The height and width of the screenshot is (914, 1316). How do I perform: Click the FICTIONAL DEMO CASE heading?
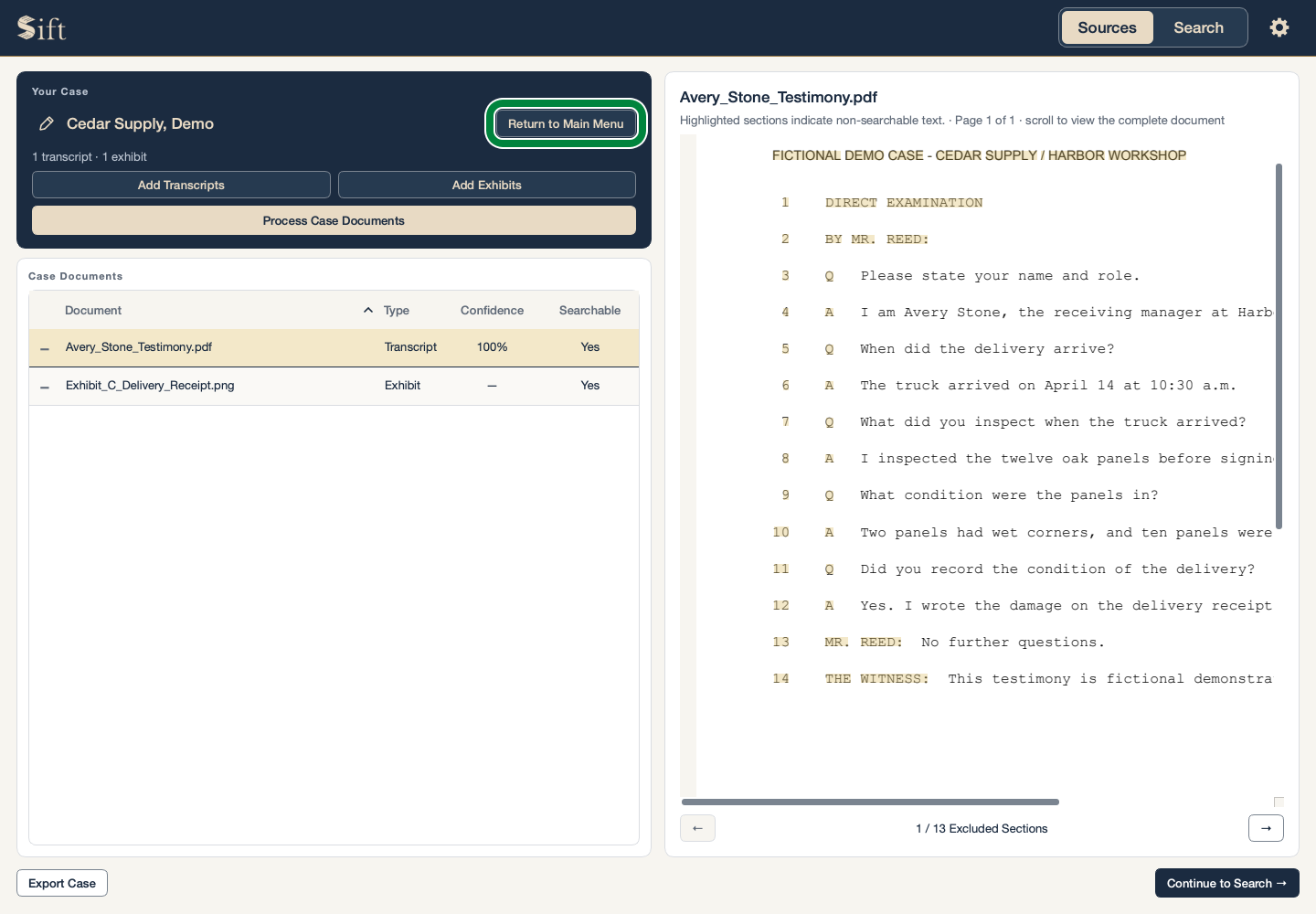(x=979, y=155)
